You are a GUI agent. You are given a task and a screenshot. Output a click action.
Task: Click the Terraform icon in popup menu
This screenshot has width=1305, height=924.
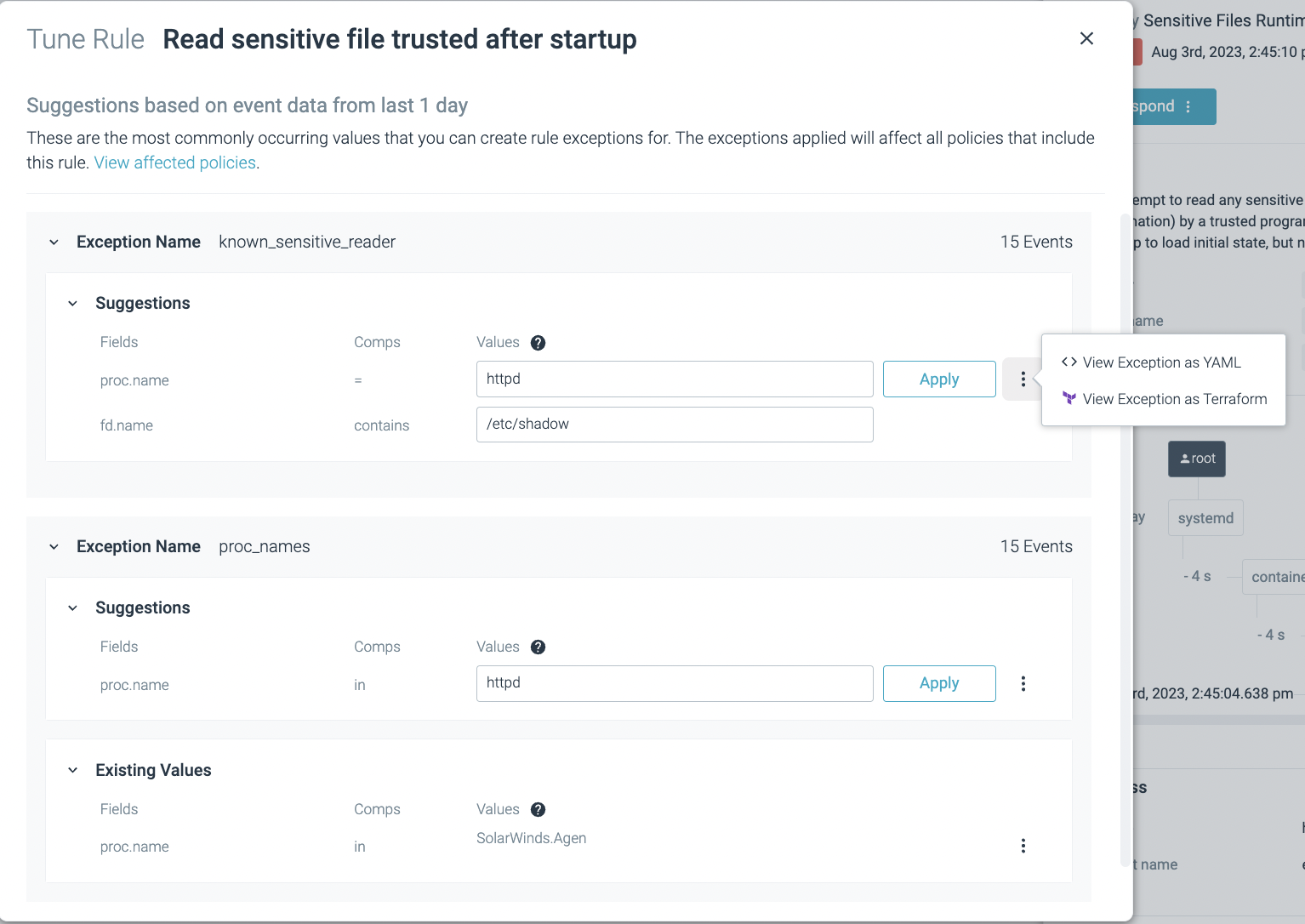point(1069,398)
